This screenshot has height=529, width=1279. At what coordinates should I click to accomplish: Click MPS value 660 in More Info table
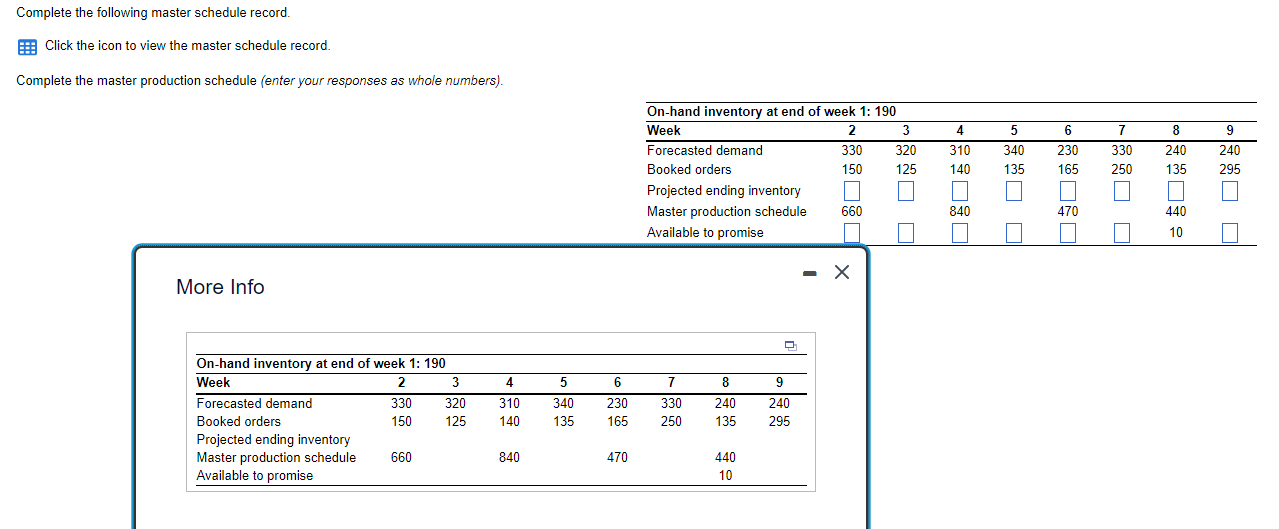(x=401, y=458)
